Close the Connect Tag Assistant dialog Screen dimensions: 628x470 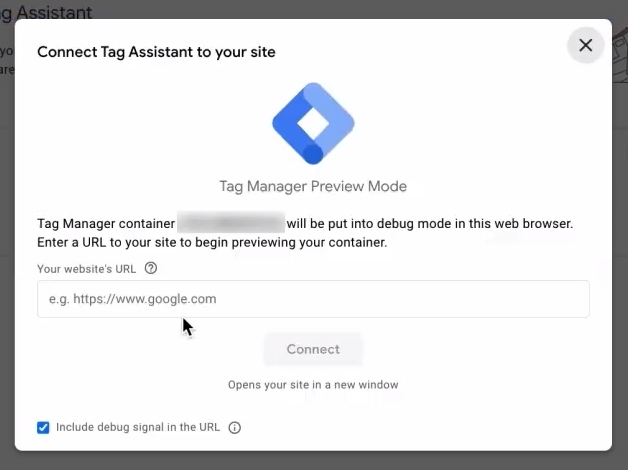click(x=585, y=45)
